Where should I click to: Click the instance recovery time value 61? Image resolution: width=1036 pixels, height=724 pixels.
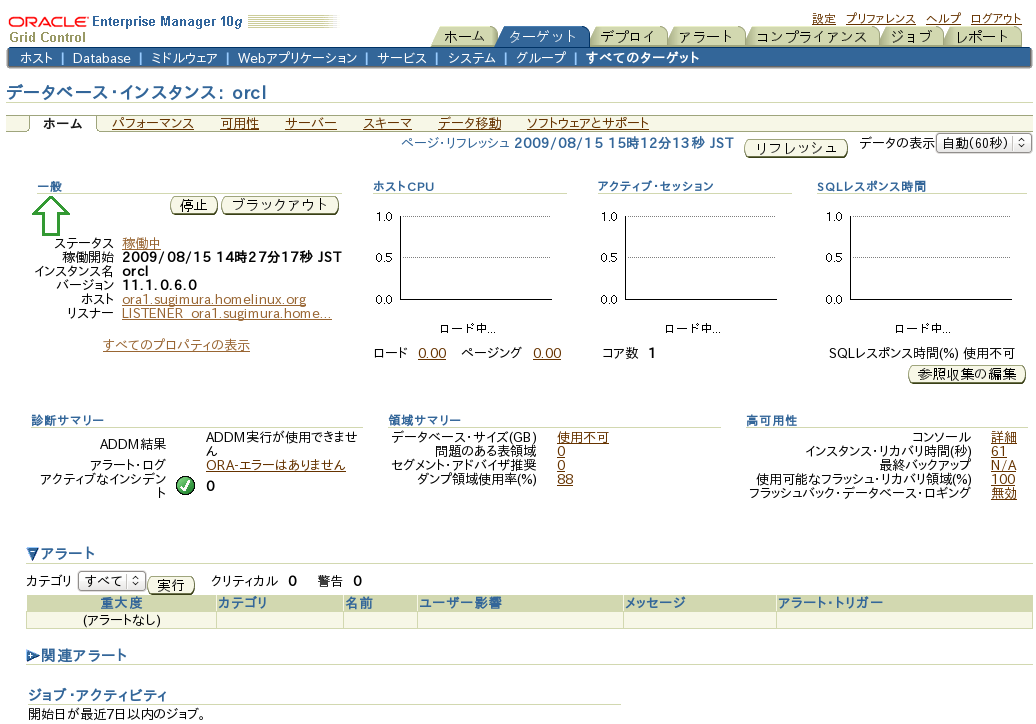[998, 451]
